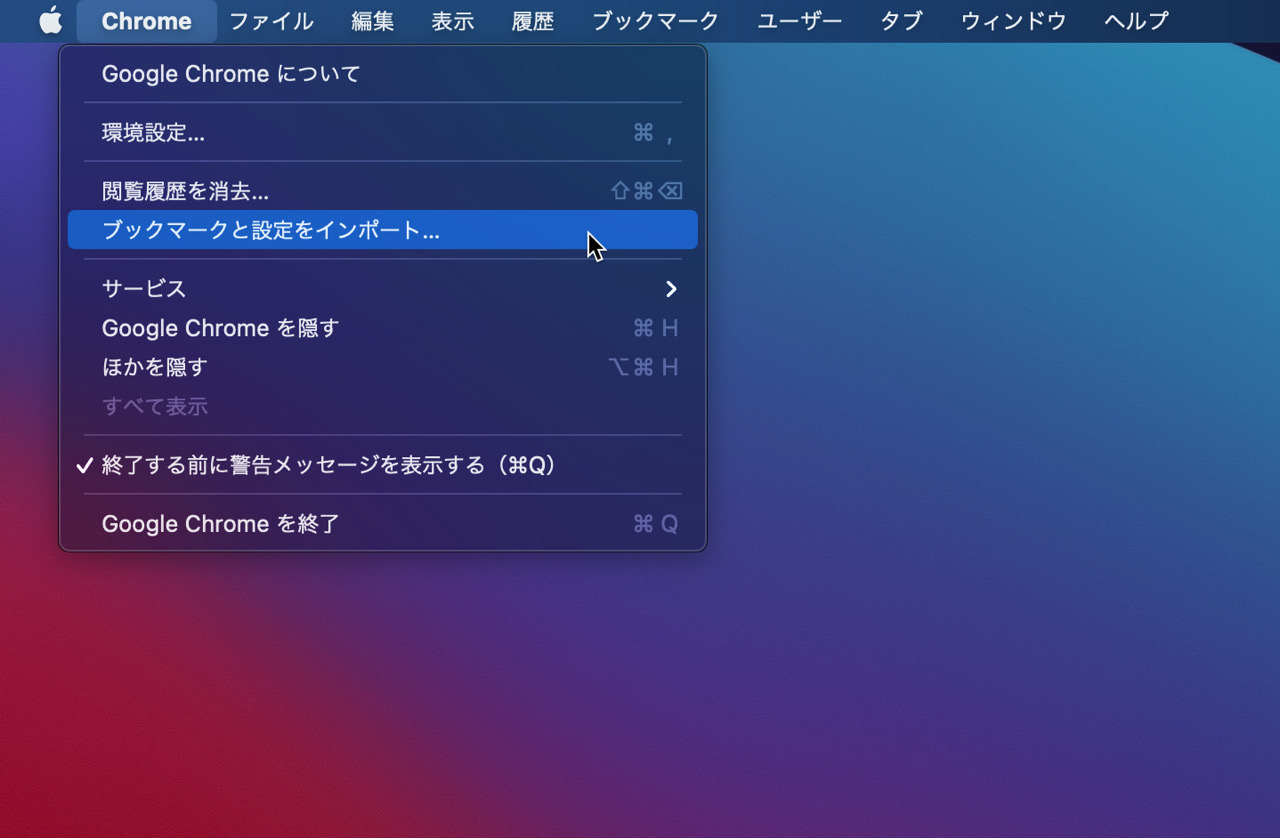Choose Google Chrome を隠す

(382, 328)
